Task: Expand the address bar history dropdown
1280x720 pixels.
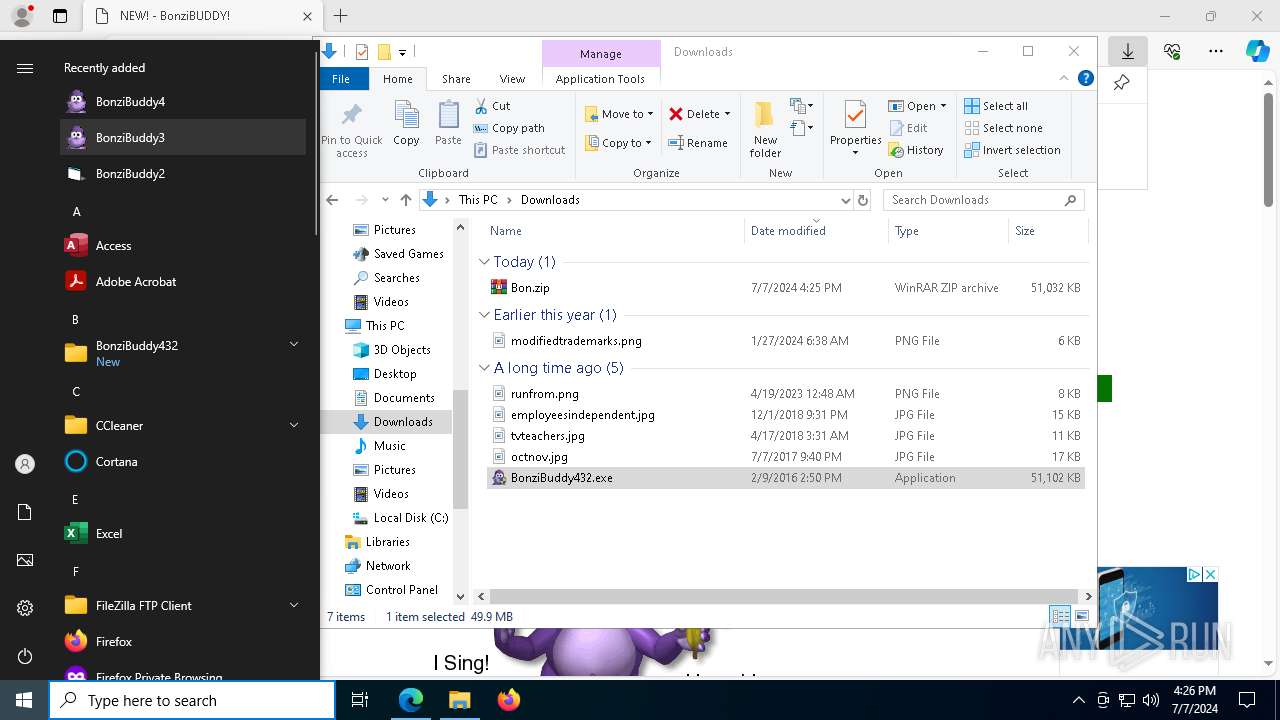Action: [x=846, y=200]
